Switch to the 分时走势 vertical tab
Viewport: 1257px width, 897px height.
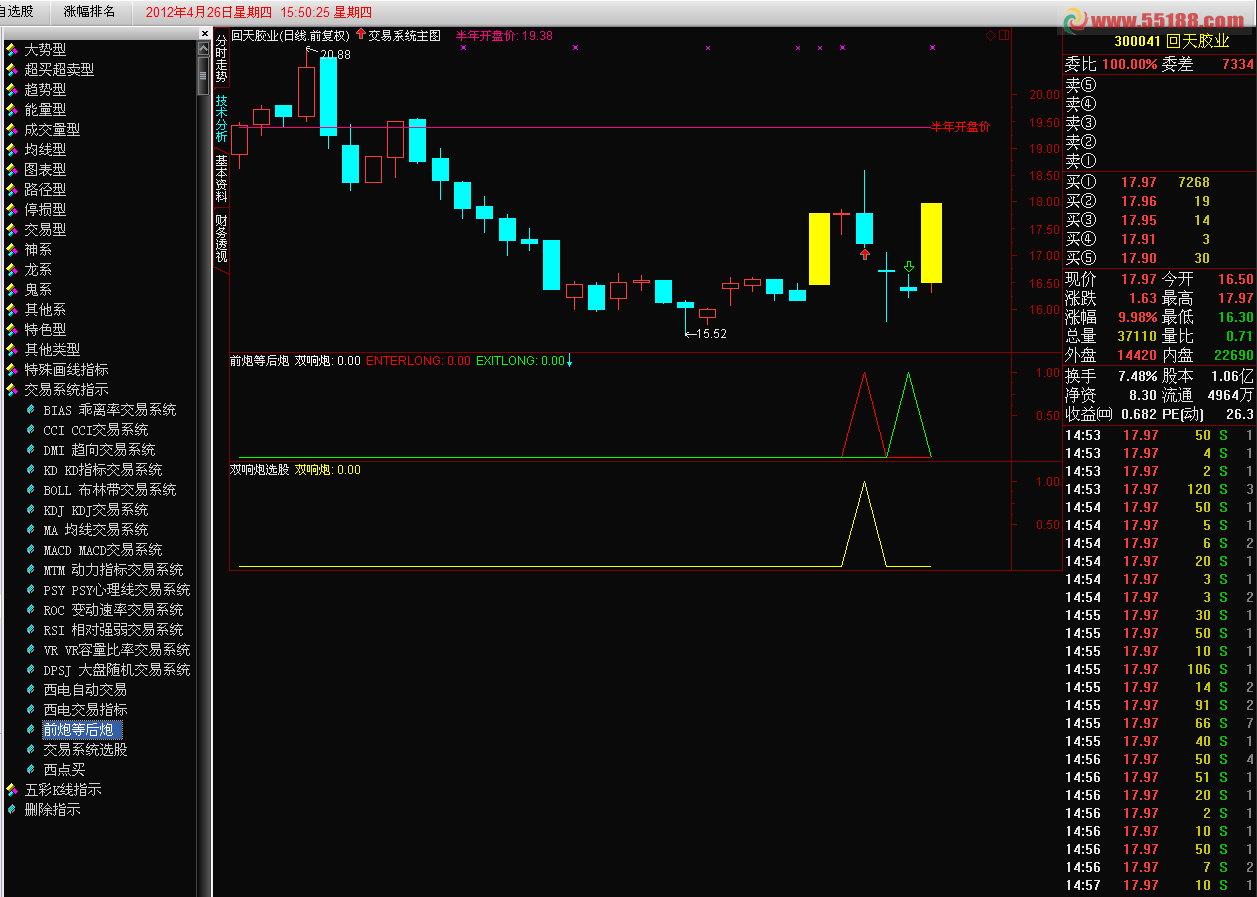coord(221,59)
